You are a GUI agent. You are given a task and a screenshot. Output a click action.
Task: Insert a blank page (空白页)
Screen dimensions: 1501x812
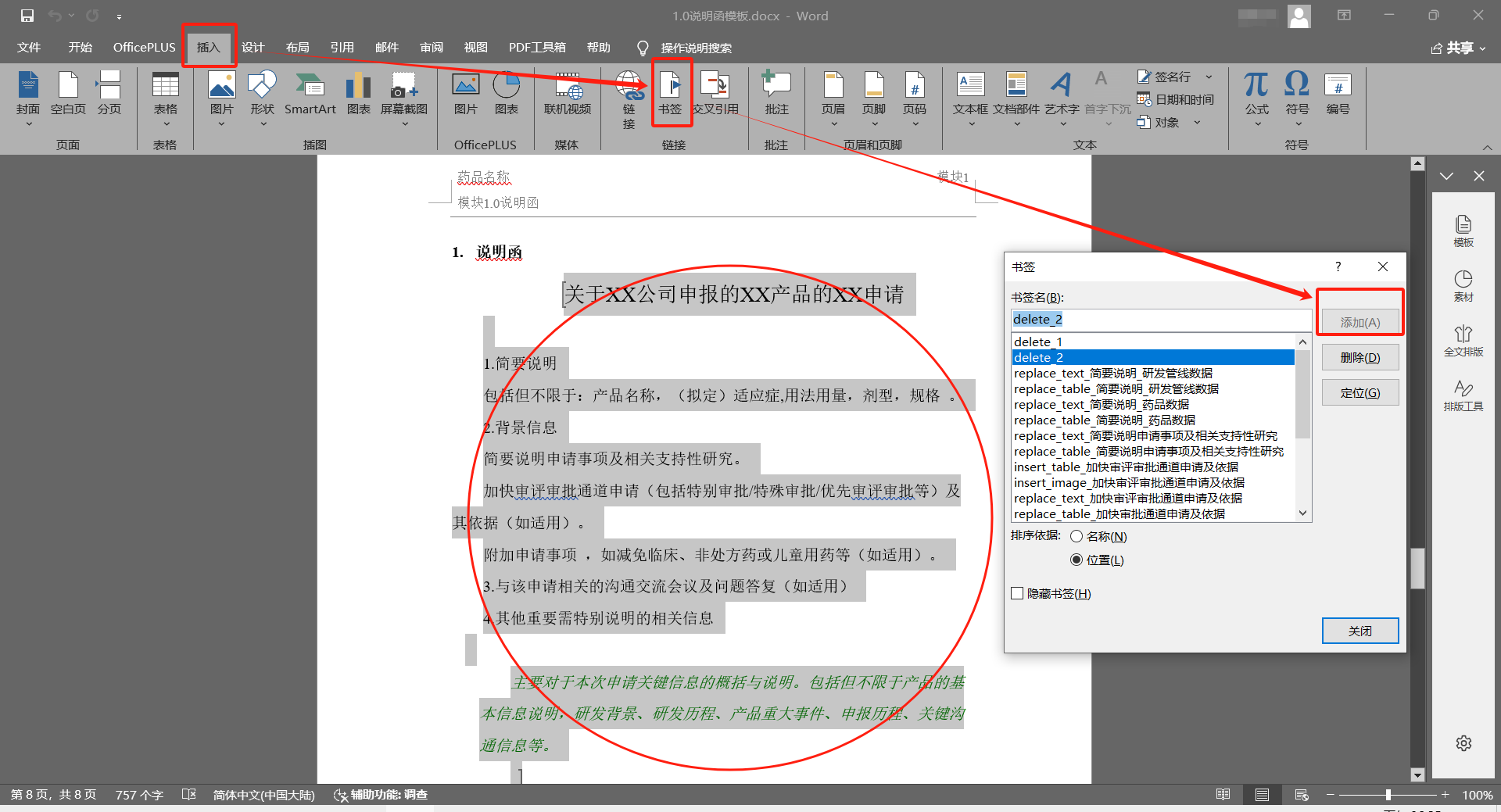pos(68,94)
